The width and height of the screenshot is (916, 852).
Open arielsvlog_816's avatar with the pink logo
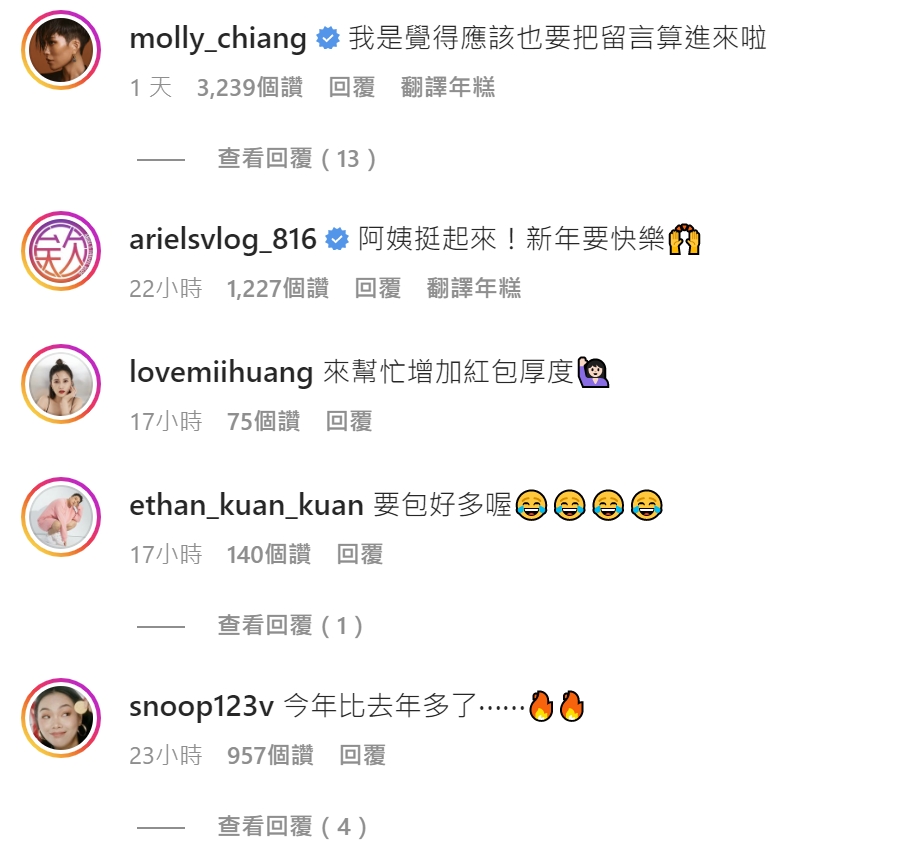tap(61, 251)
